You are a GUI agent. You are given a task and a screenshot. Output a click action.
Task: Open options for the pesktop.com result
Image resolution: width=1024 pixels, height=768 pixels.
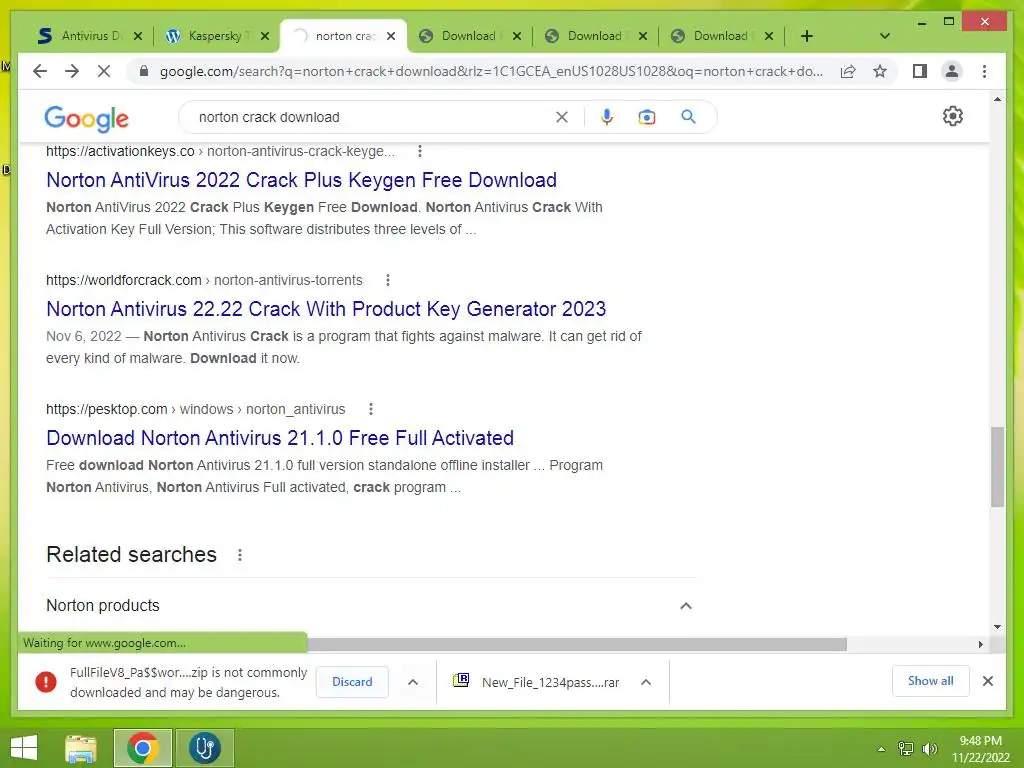371,409
